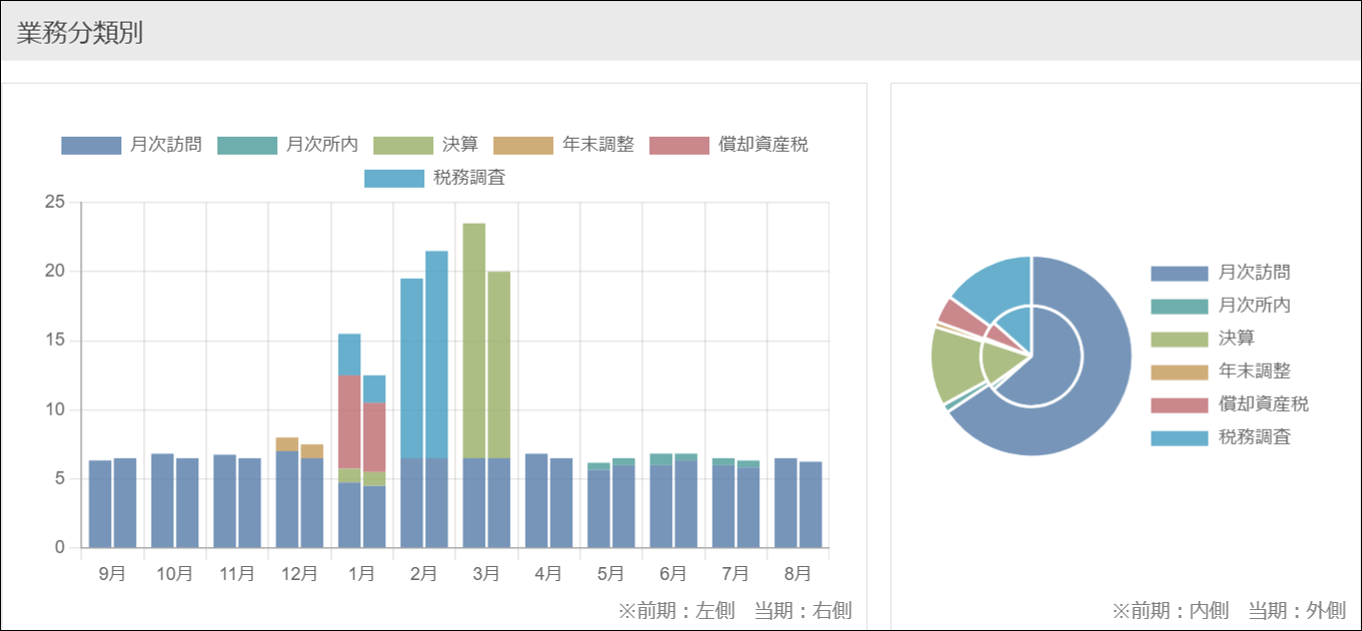Click the 業務分類別 section header
Image resolution: width=1362 pixels, height=631 pixels.
click(80, 32)
